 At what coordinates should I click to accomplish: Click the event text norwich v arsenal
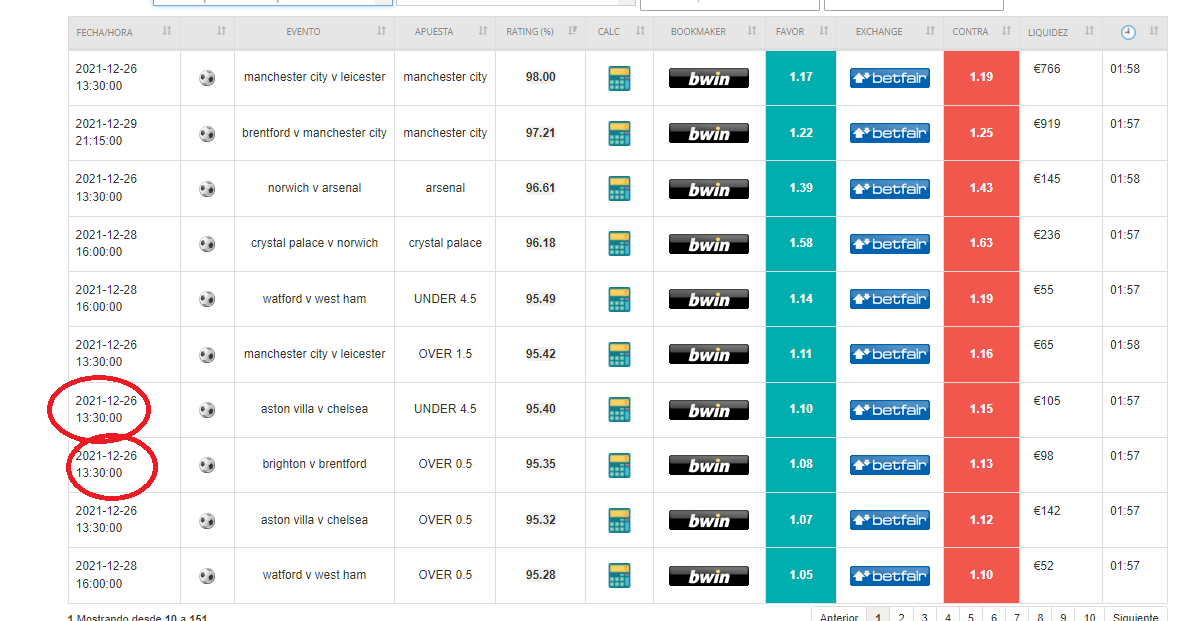[x=314, y=188]
